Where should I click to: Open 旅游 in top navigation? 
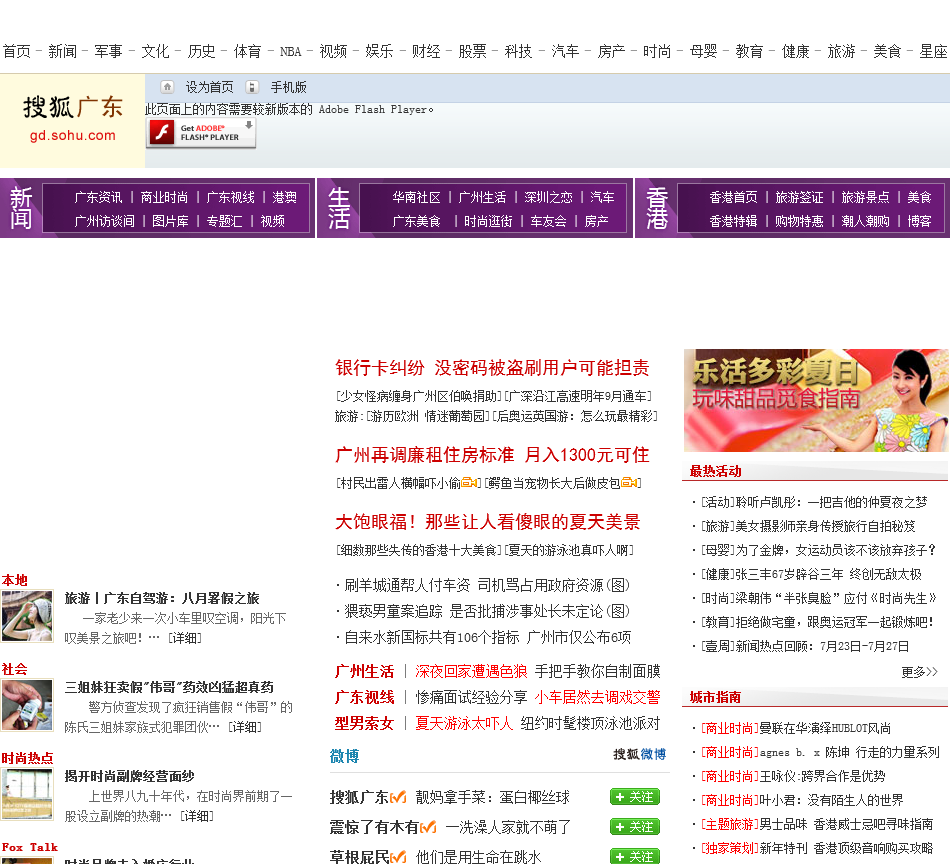[841, 52]
